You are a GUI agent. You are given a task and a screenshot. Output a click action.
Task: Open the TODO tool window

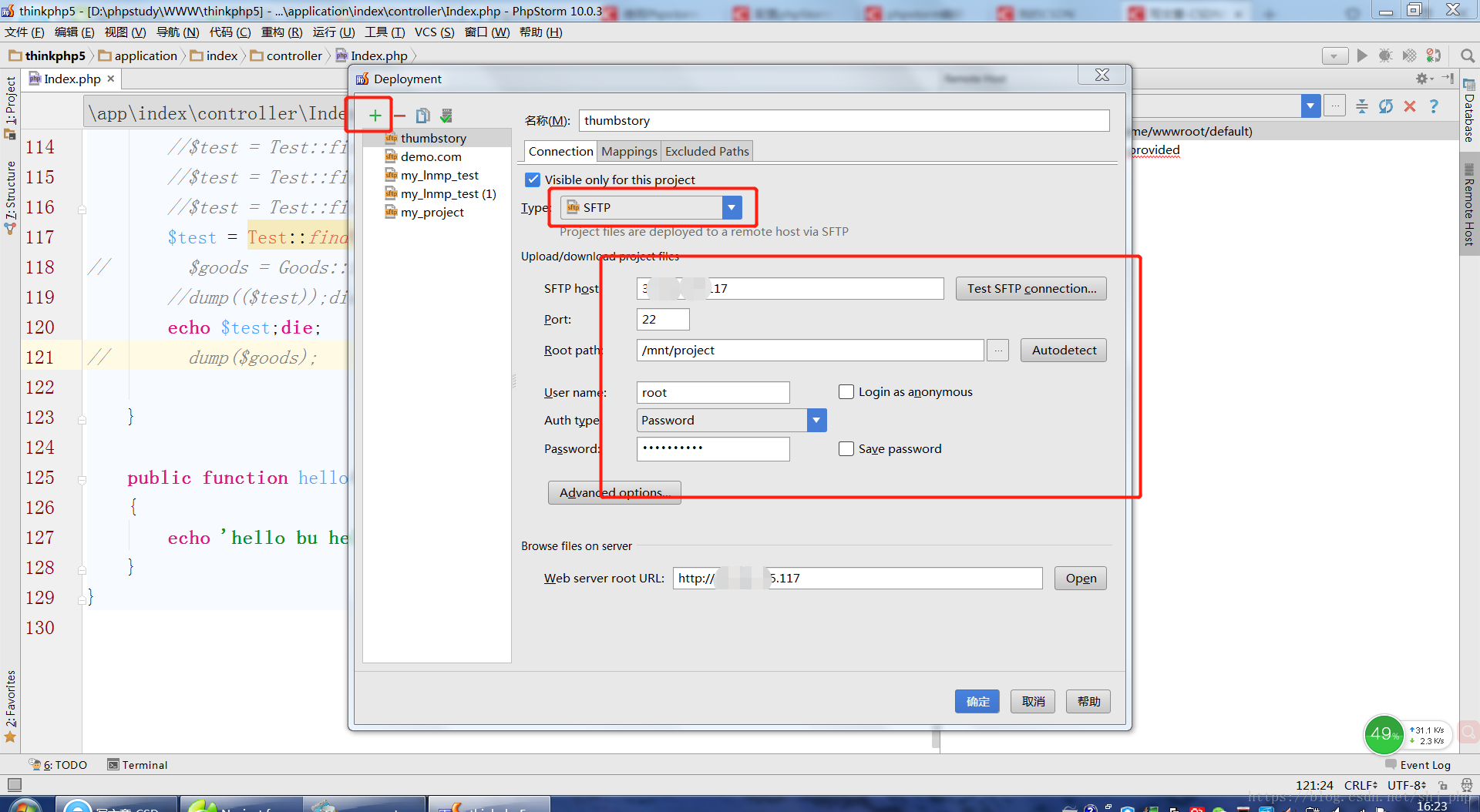(x=58, y=765)
